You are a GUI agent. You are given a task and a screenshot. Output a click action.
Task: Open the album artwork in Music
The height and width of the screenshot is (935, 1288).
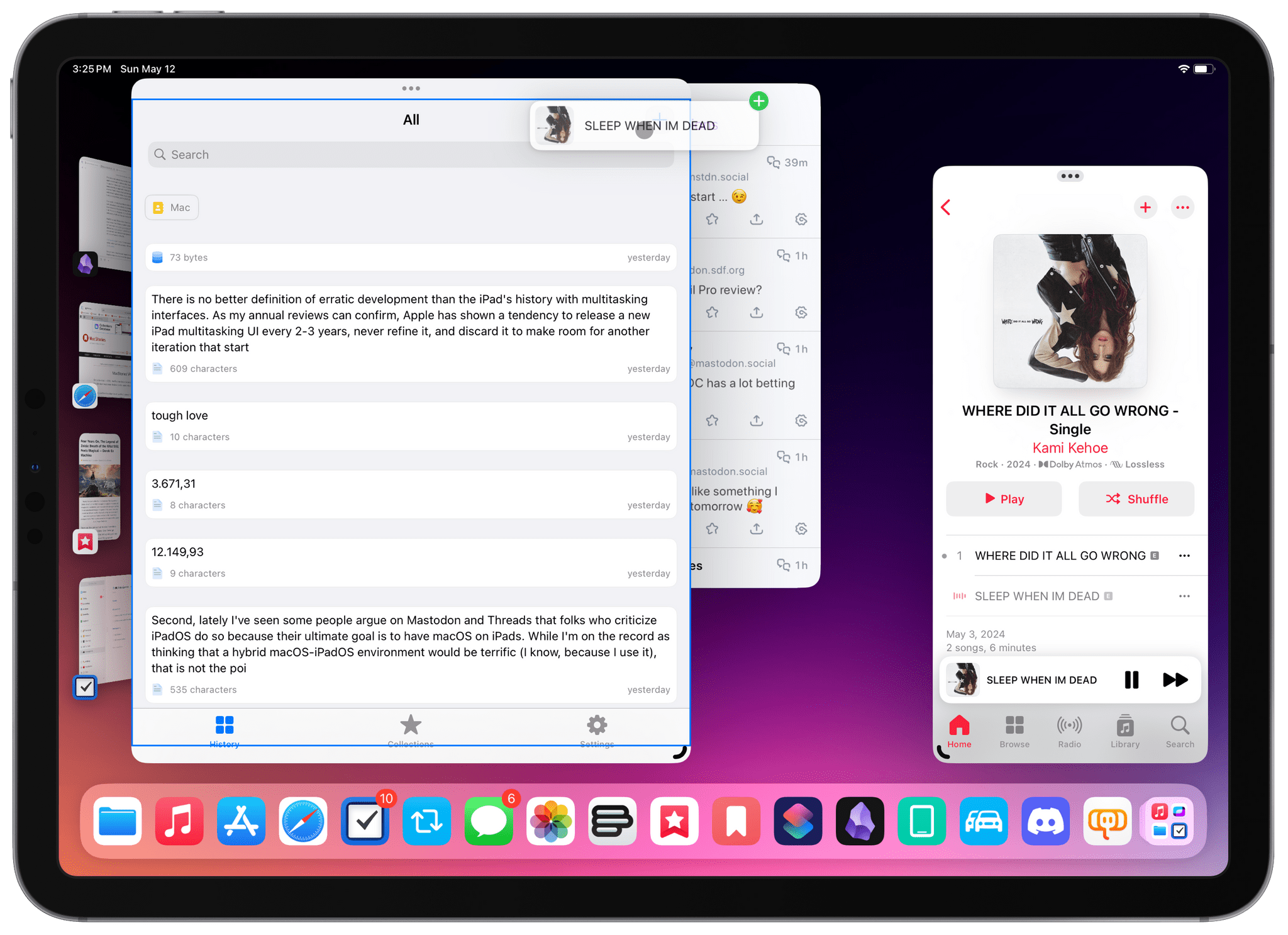click(x=1070, y=311)
